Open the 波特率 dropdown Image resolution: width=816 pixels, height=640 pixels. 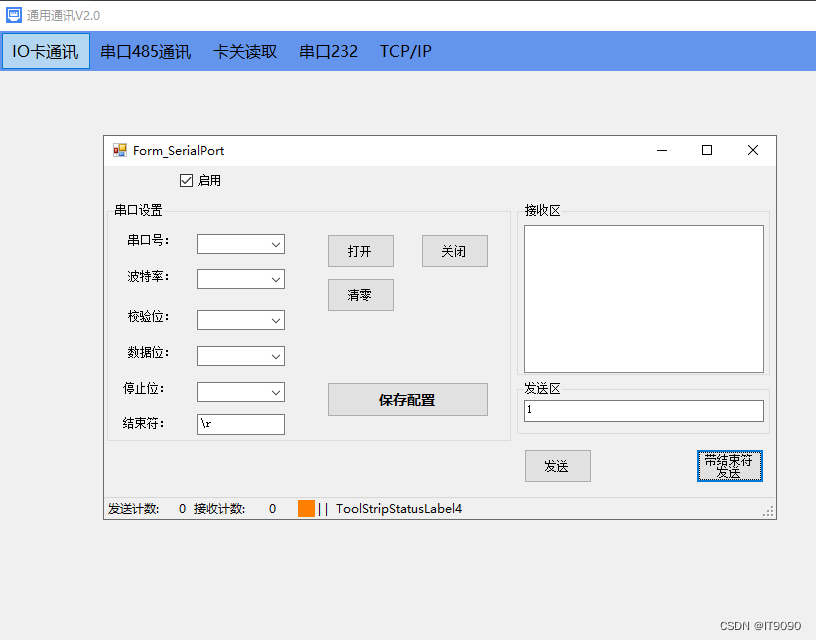[241, 279]
